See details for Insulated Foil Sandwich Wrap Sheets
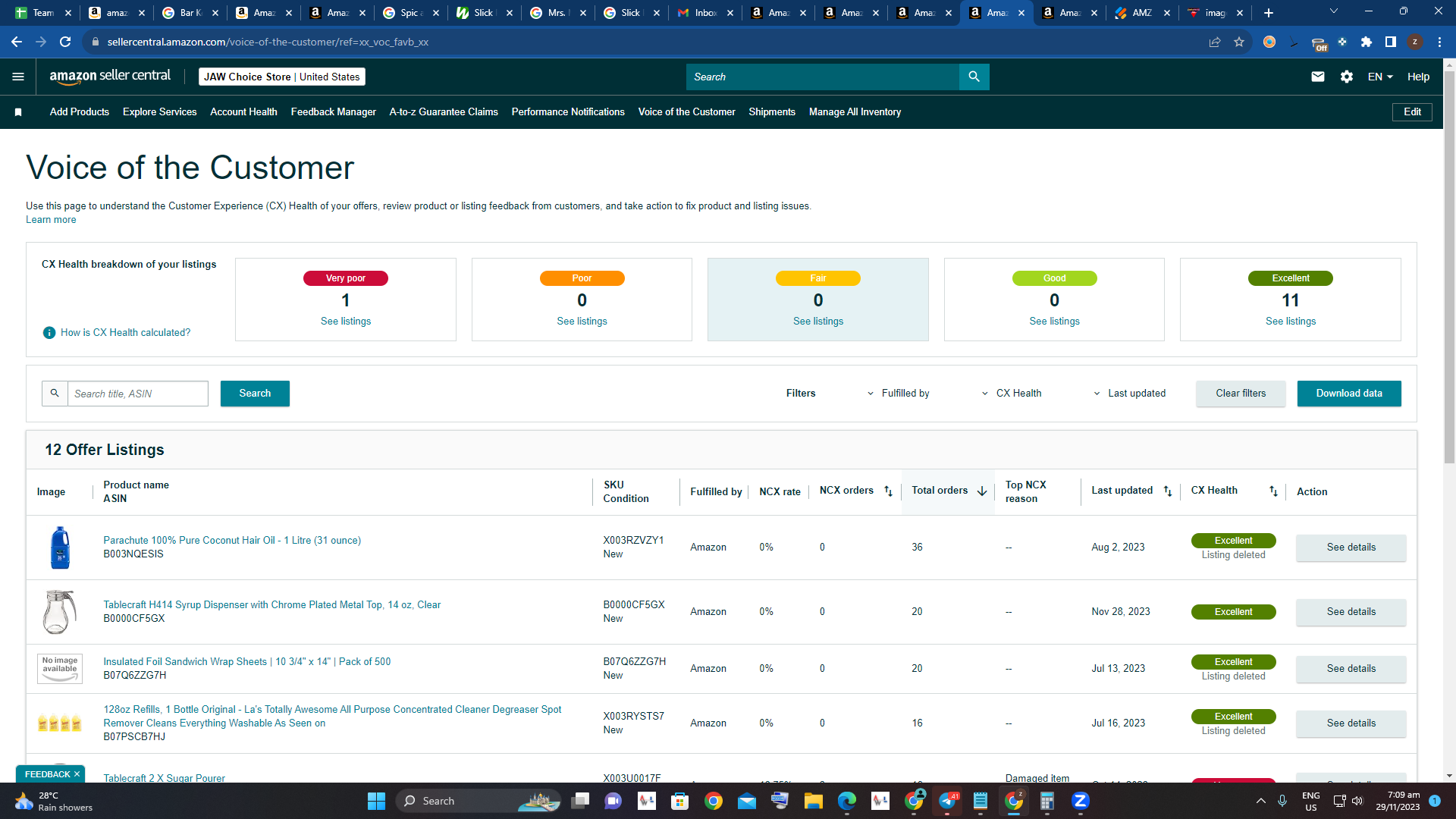This screenshot has width=1456, height=819. click(x=1351, y=669)
